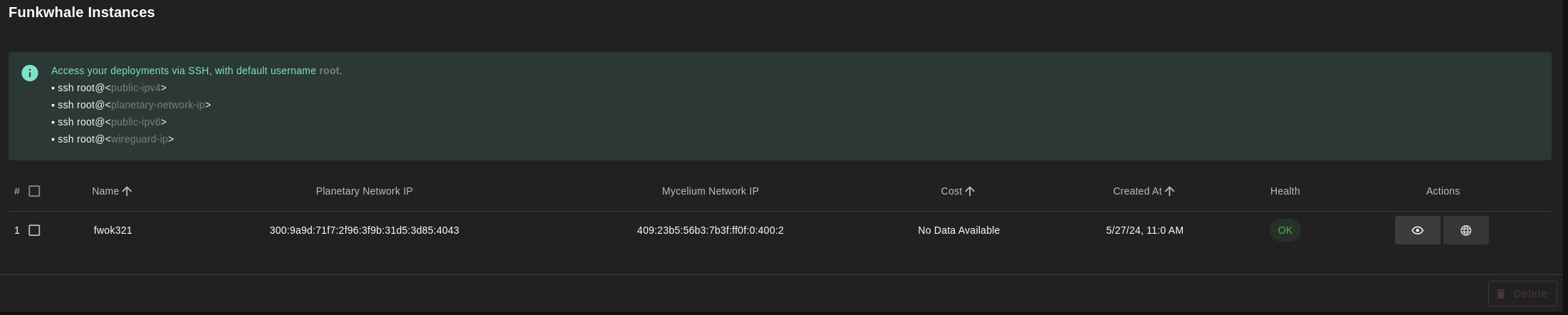Show details of fwok321 via eye icon

pos(1417,230)
